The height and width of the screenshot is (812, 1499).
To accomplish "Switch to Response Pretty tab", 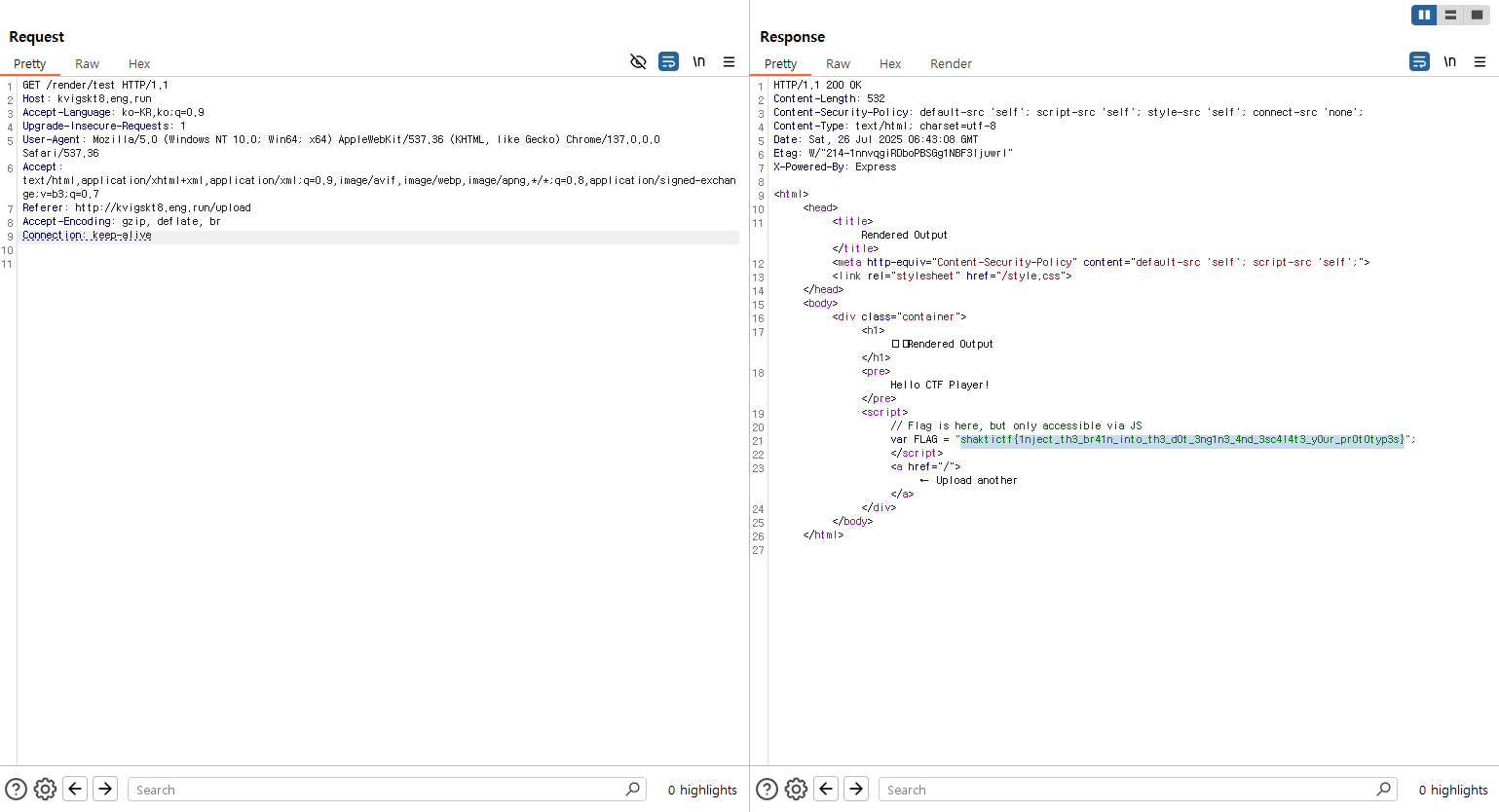I will (781, 63).
